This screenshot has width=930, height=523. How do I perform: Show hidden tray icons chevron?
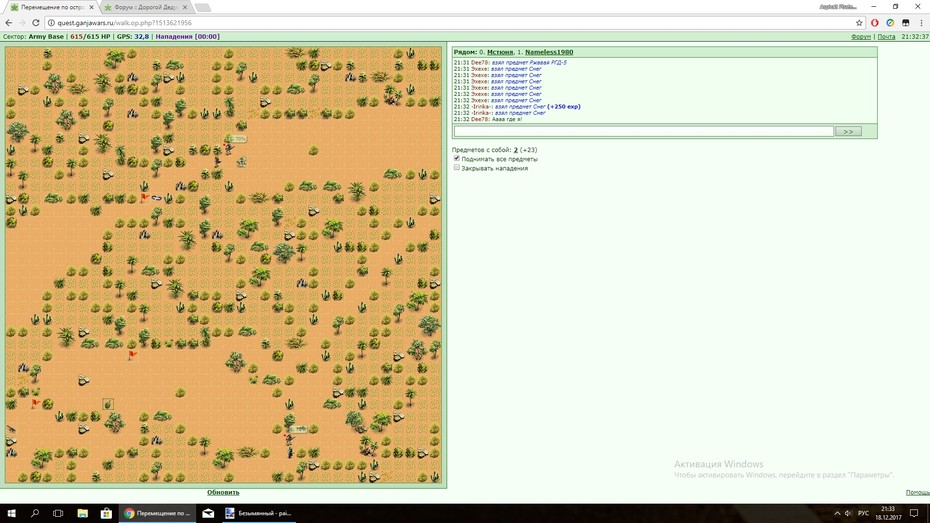click(837, 513)
